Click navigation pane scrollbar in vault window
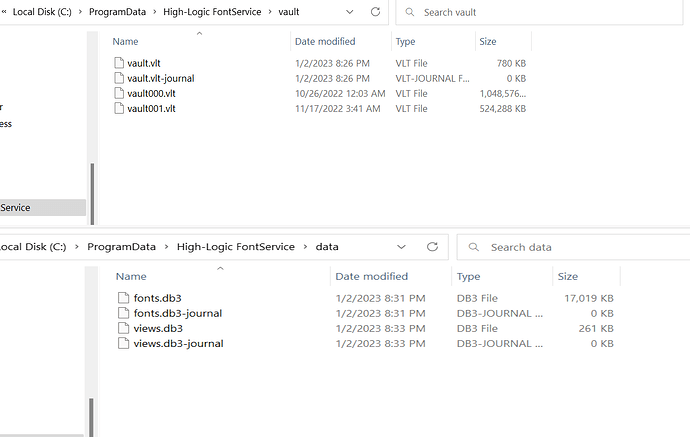The width and height of the screenshot is (690, 437). [x=92, y=194]
